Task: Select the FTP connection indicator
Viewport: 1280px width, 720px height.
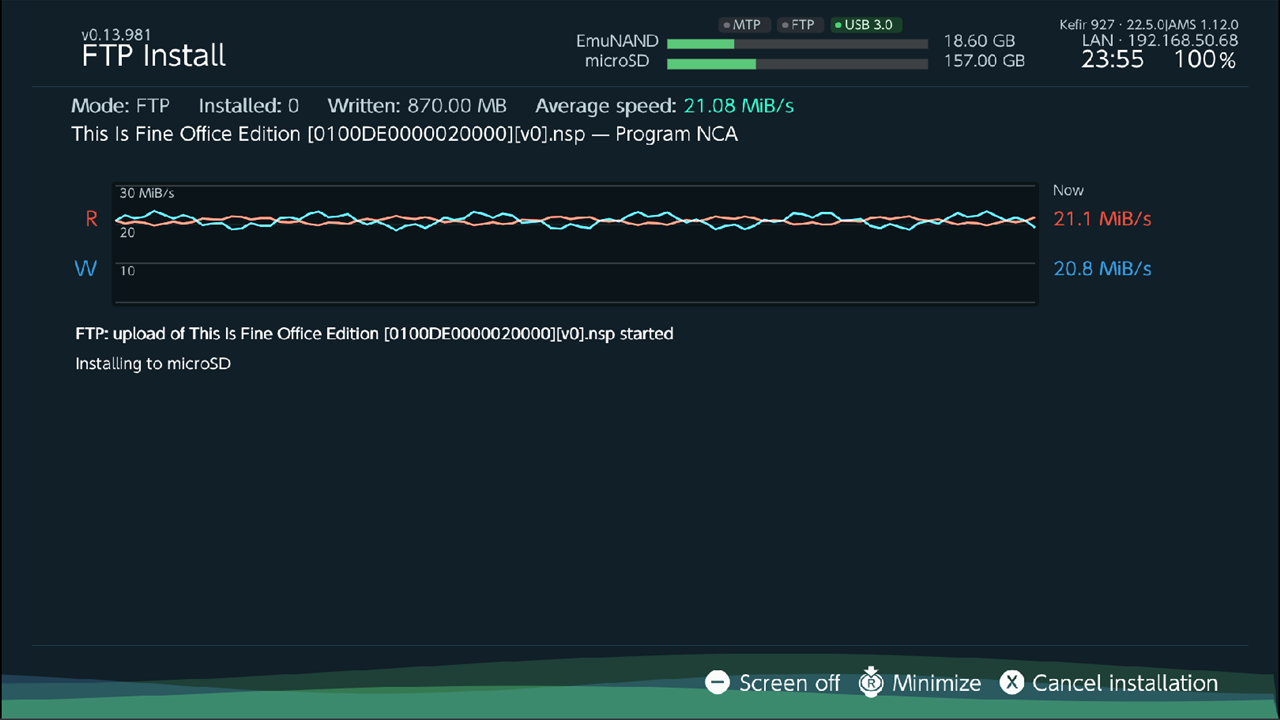Action: (798, 25)
